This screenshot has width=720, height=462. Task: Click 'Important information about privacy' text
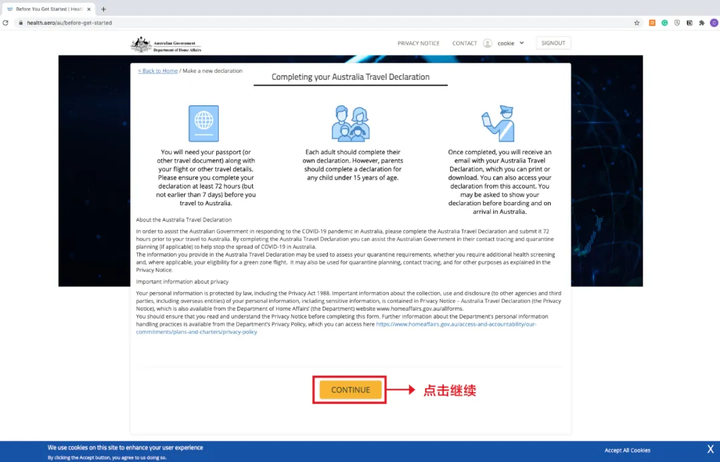[182, 282]
